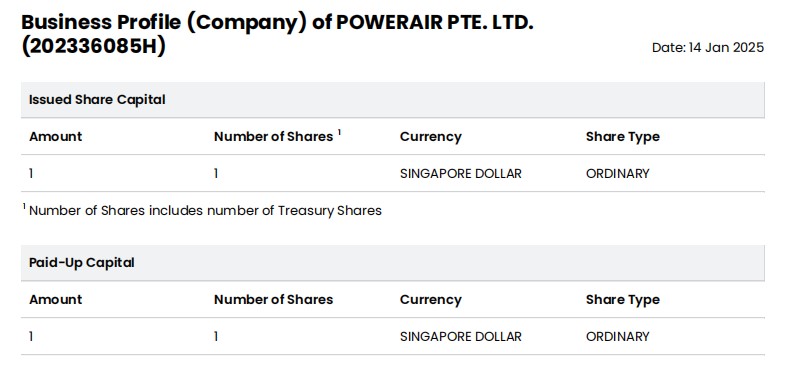Image resolution: width=788 pixels, height=365 pixels.
Task: Click Number of Shares header in Paid-Up Capital
Action: pos(273,300)
